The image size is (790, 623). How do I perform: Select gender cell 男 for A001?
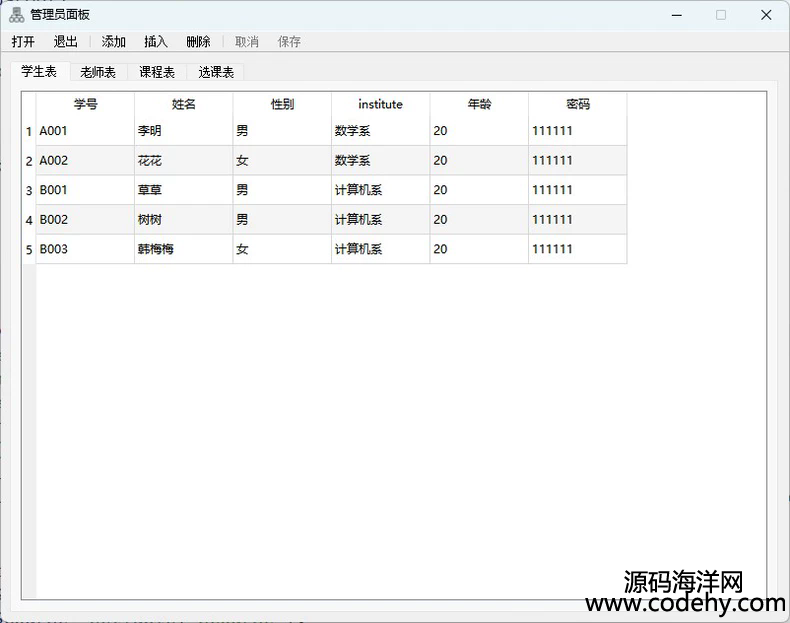282,131
